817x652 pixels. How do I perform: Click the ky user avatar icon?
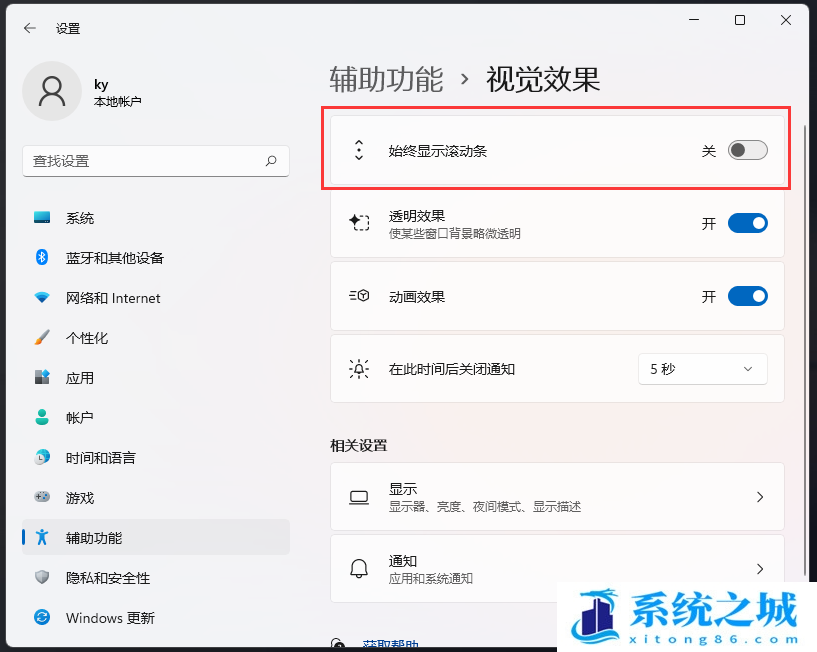(x=51, y=91)
